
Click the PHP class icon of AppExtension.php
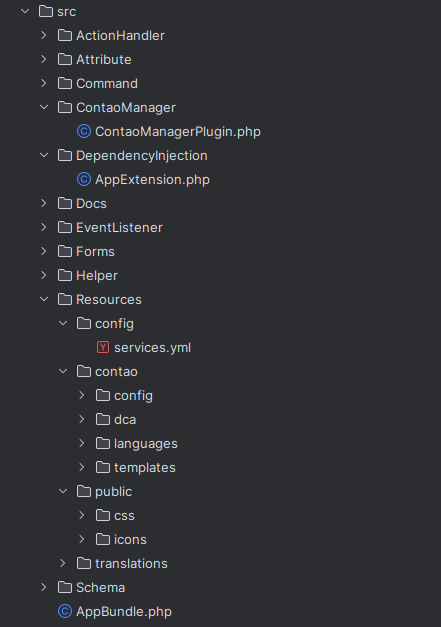tap(84, 179)
